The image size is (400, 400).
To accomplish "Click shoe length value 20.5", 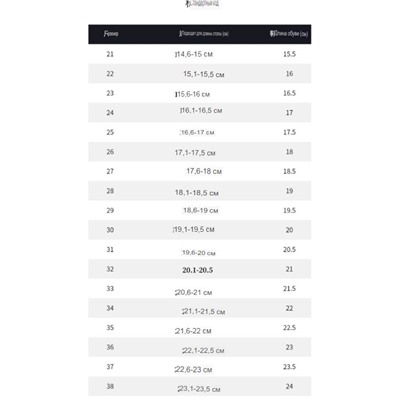I will [289, 250].
